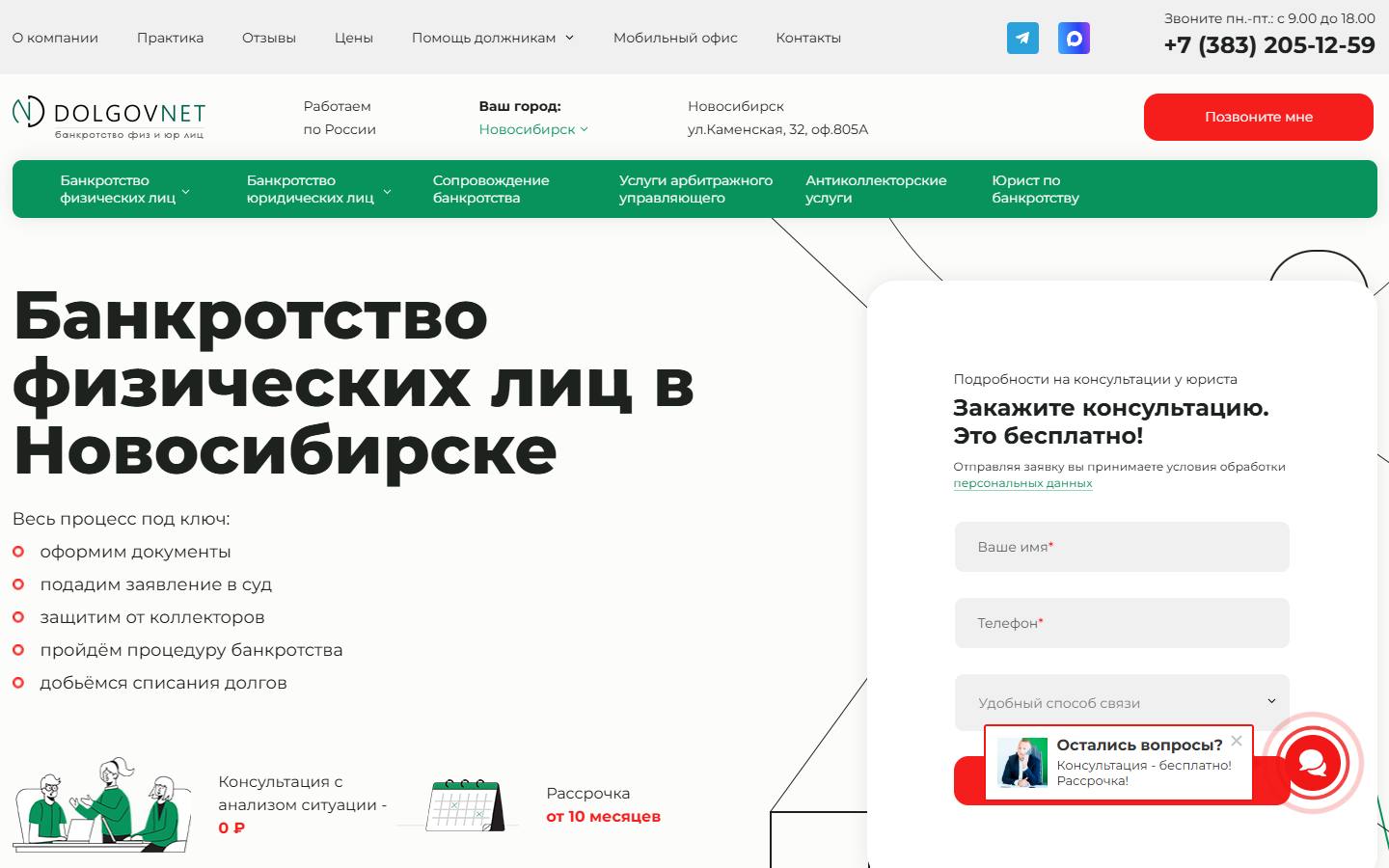
Task: Click the 'Рассрочка от 10 месяцев' text
Action: point(603,804)
